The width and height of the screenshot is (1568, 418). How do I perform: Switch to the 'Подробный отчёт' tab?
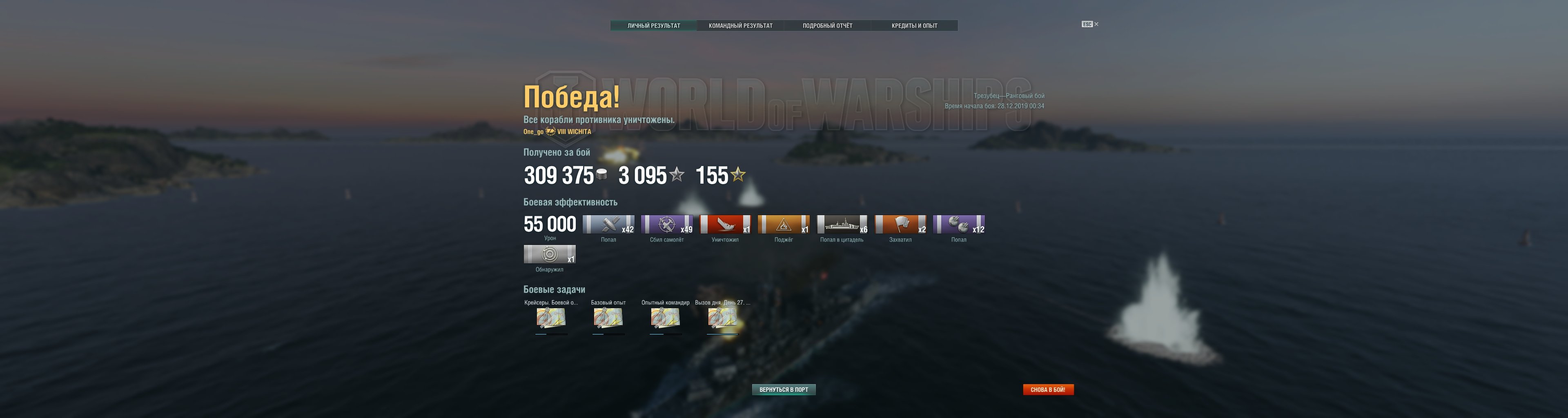tap(827, 26)
